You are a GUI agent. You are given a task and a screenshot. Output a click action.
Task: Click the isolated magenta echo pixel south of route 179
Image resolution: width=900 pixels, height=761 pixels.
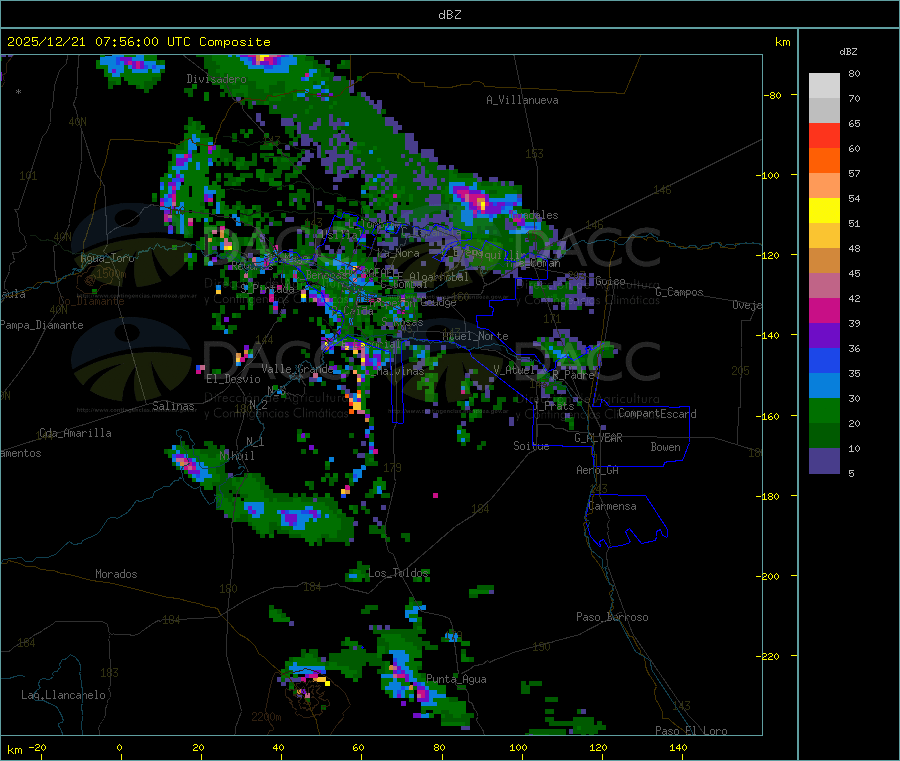[436, 495]
